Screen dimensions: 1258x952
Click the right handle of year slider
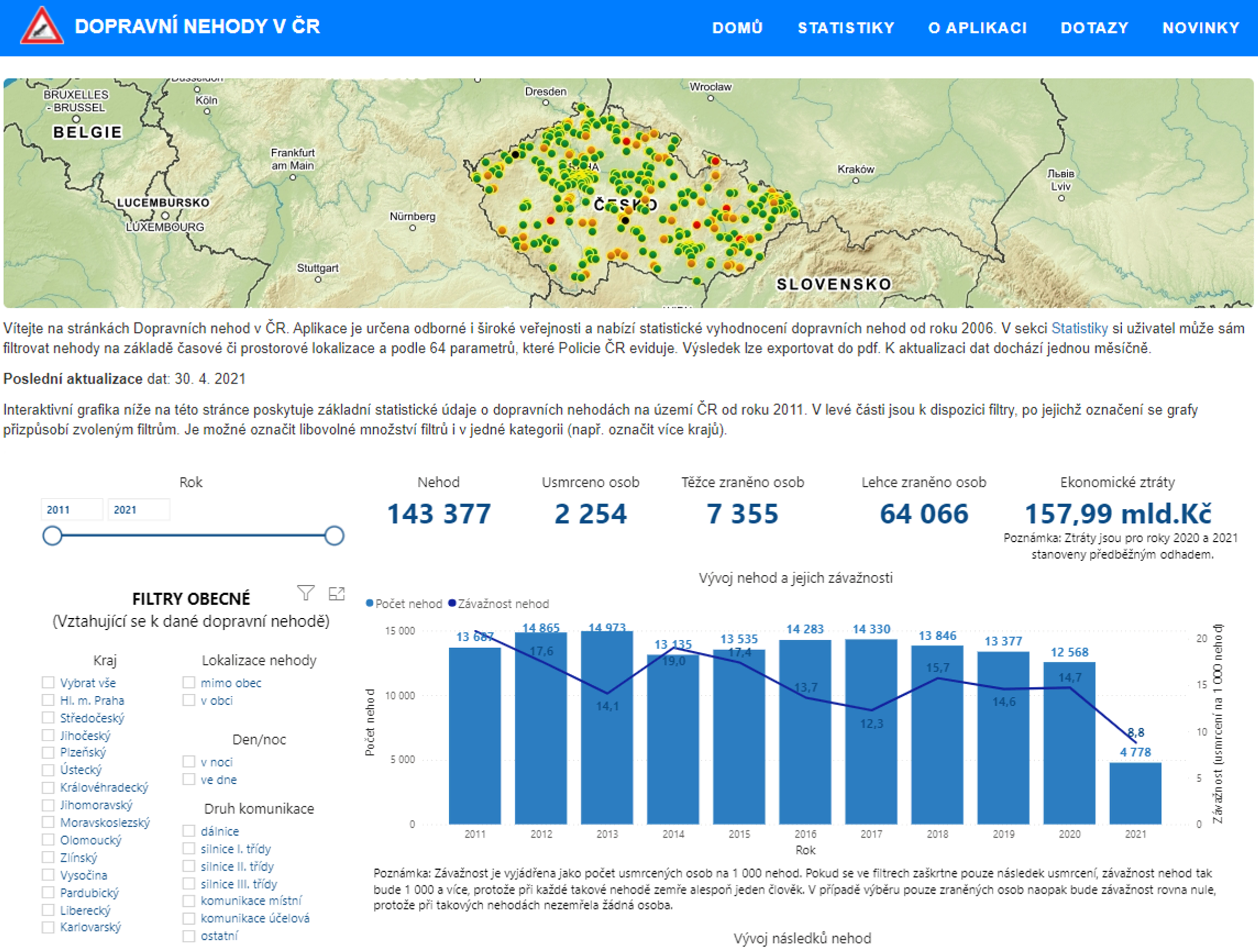pos(334,536)
